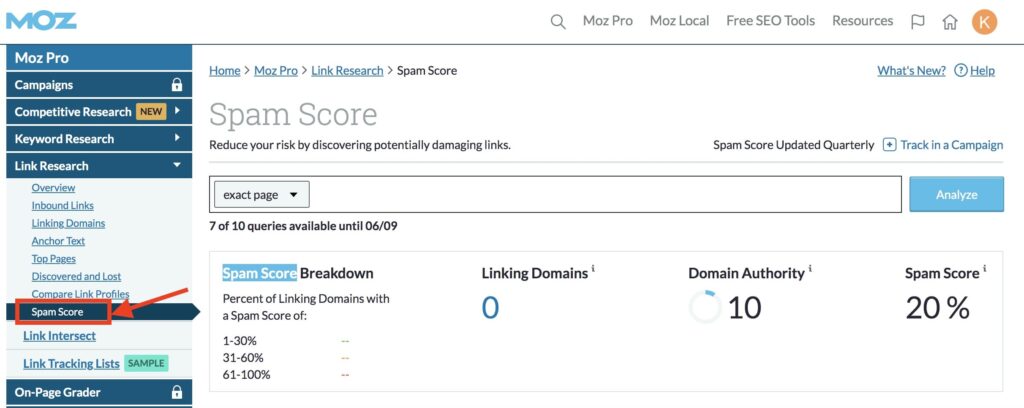Click the 61-100% breakdown row
Image resolution: width=1024 pixels, height=408 pixels.
tap(286, 375)
